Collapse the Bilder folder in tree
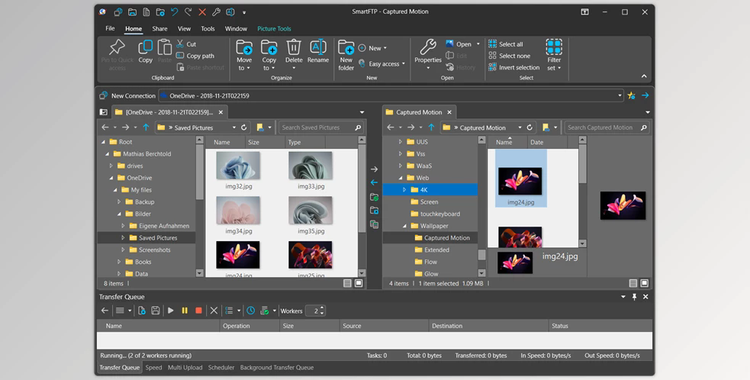Viewport: 750px width, 380px height. pos(119,214)
